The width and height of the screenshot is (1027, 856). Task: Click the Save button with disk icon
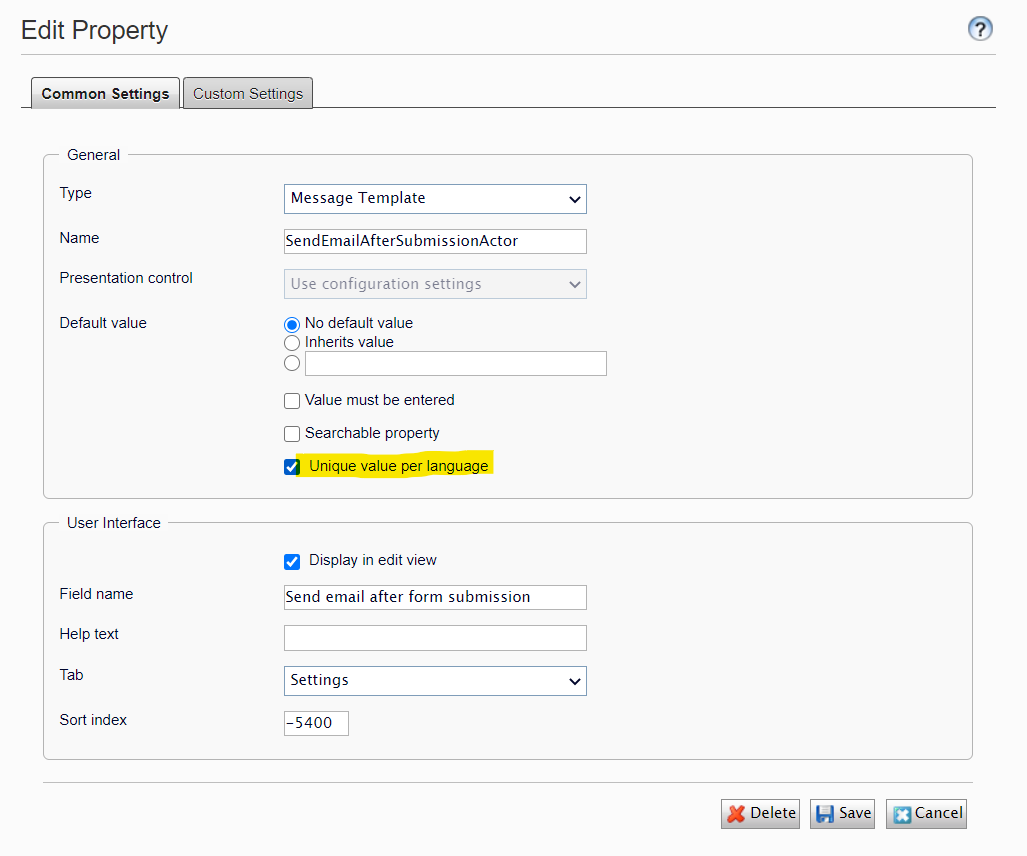point(842,813)
